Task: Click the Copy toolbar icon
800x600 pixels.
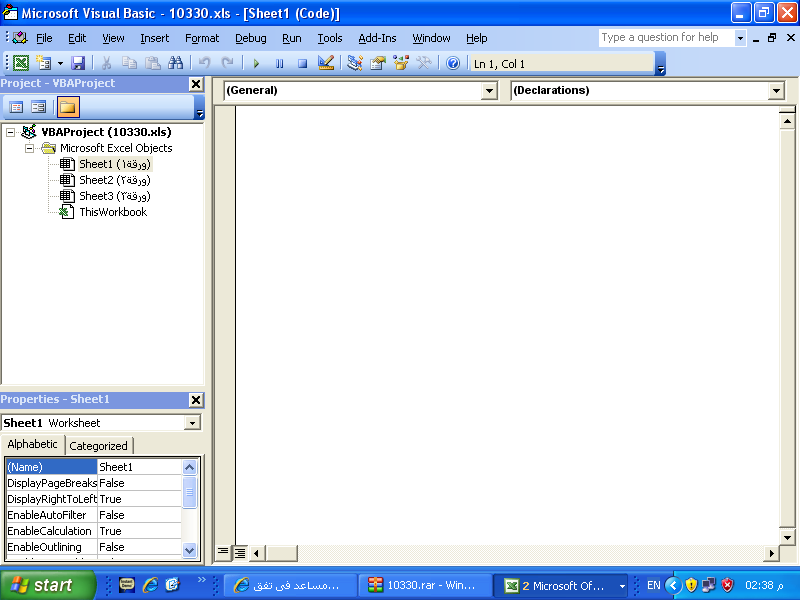Action: tap(130, 63)
